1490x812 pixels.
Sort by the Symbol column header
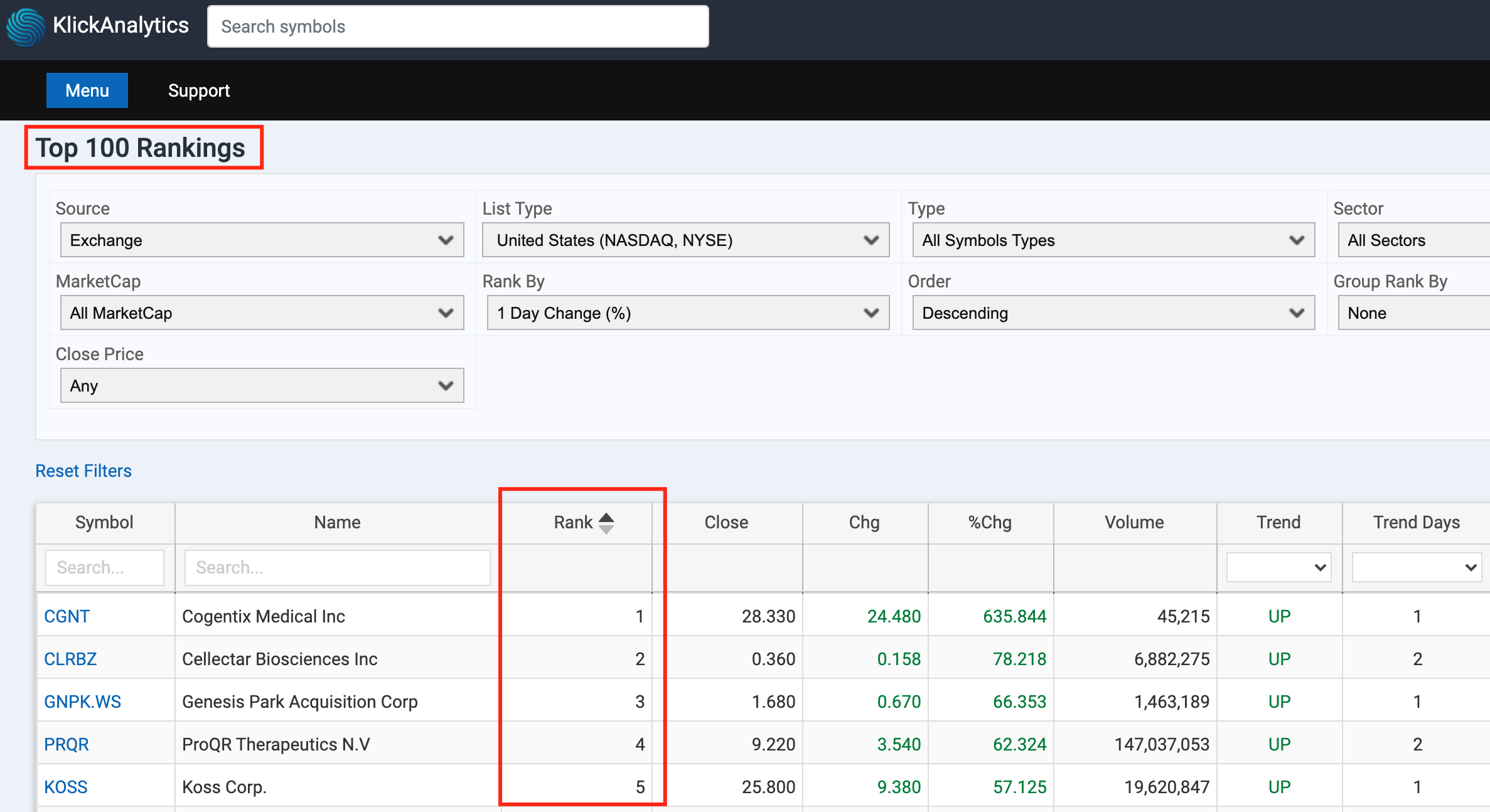click(104, 522)
